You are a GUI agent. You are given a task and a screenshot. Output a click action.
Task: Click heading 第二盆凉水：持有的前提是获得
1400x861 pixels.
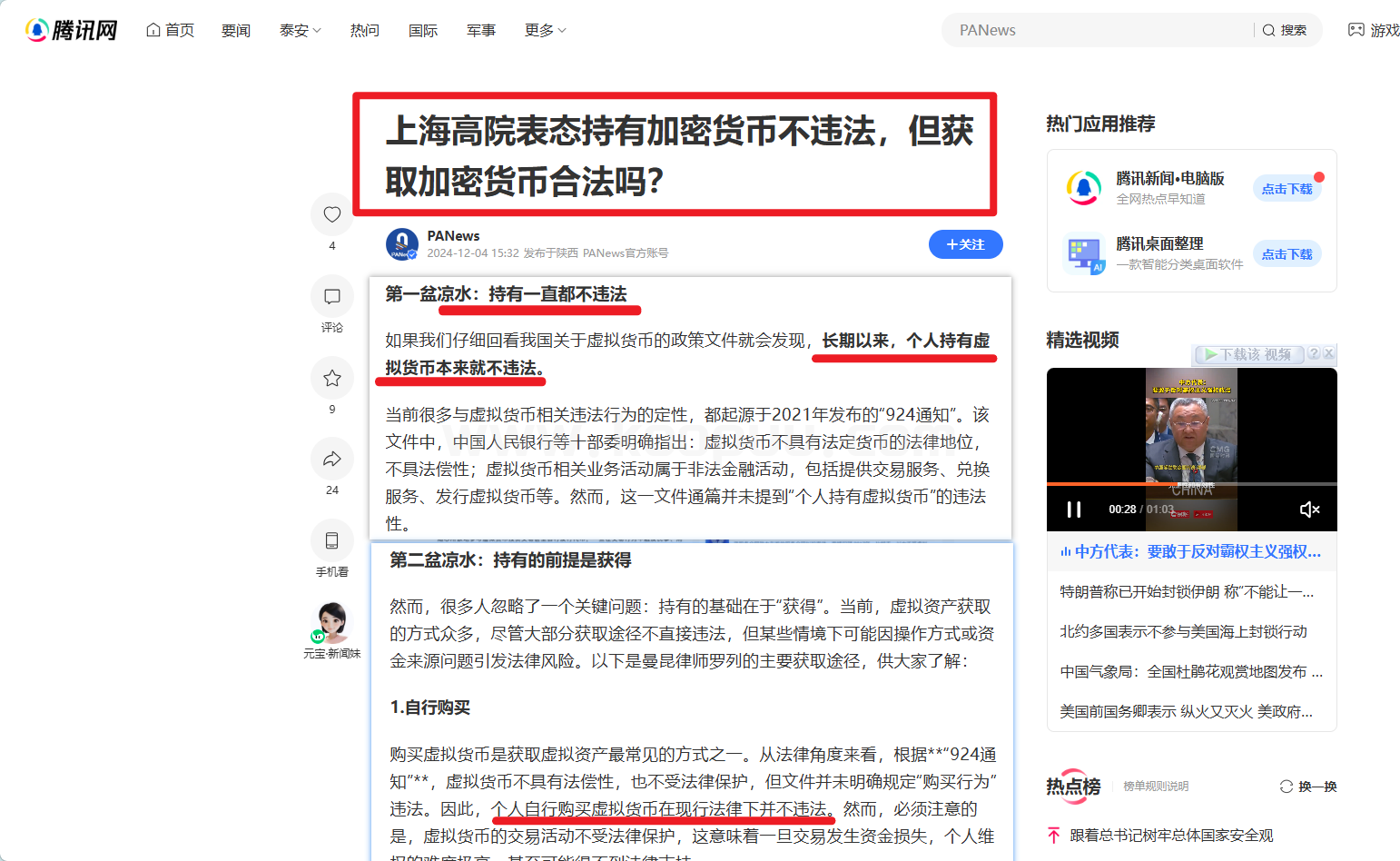510,560
